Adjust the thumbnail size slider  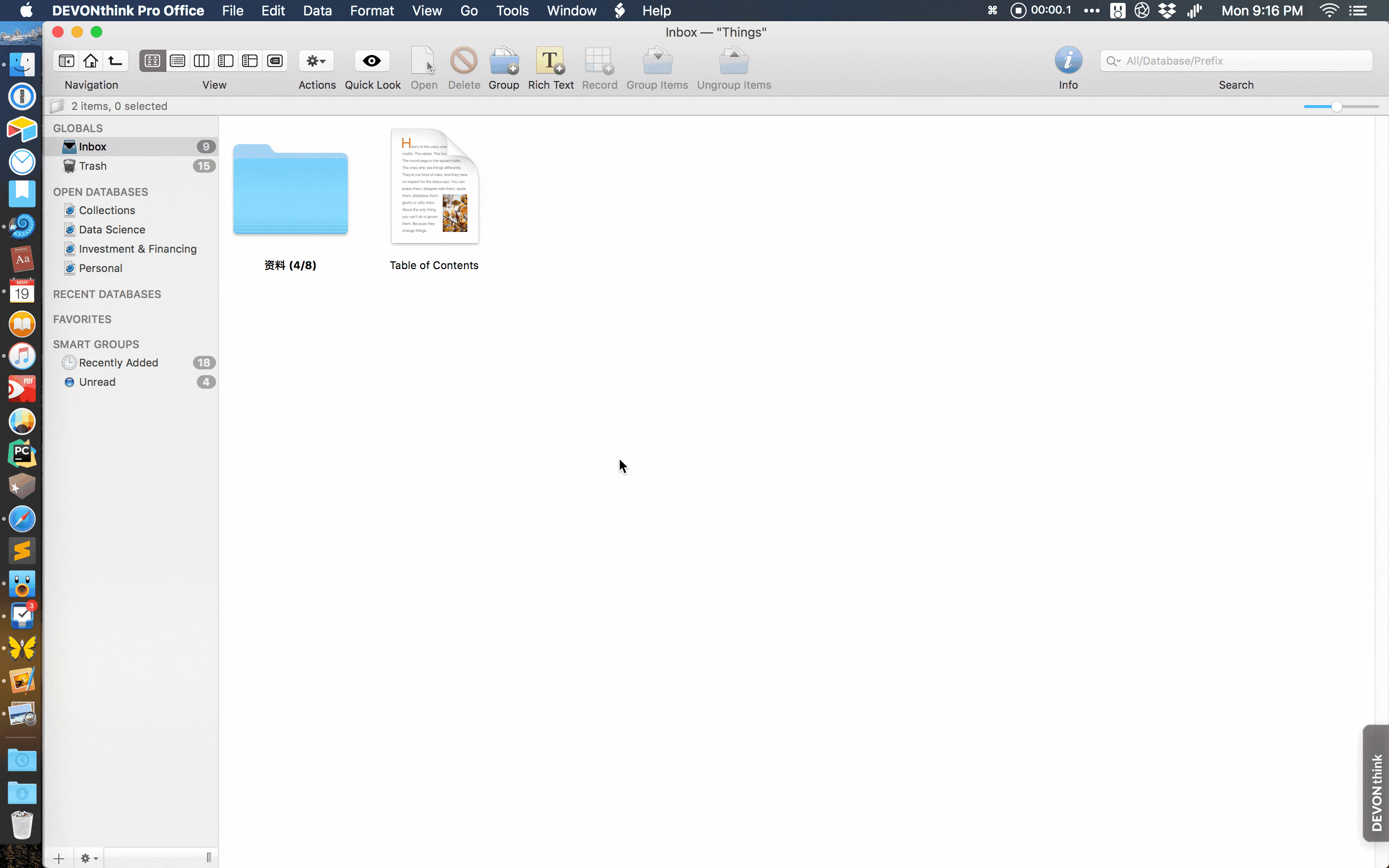[x=1337, y=107]
